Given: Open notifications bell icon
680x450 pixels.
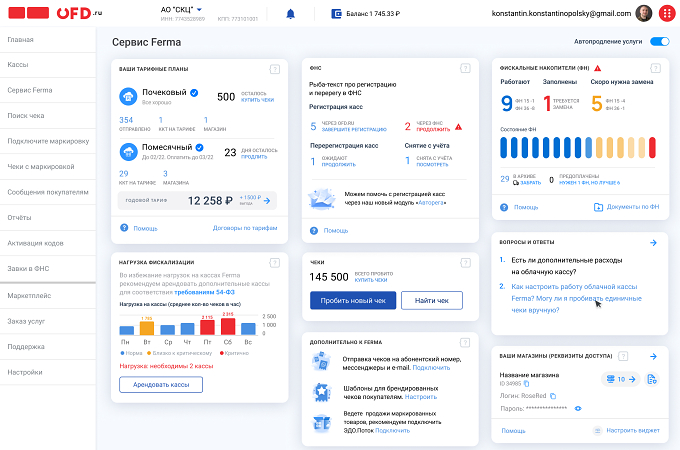Looking at the screenshot, I should [x=291, y=14].
